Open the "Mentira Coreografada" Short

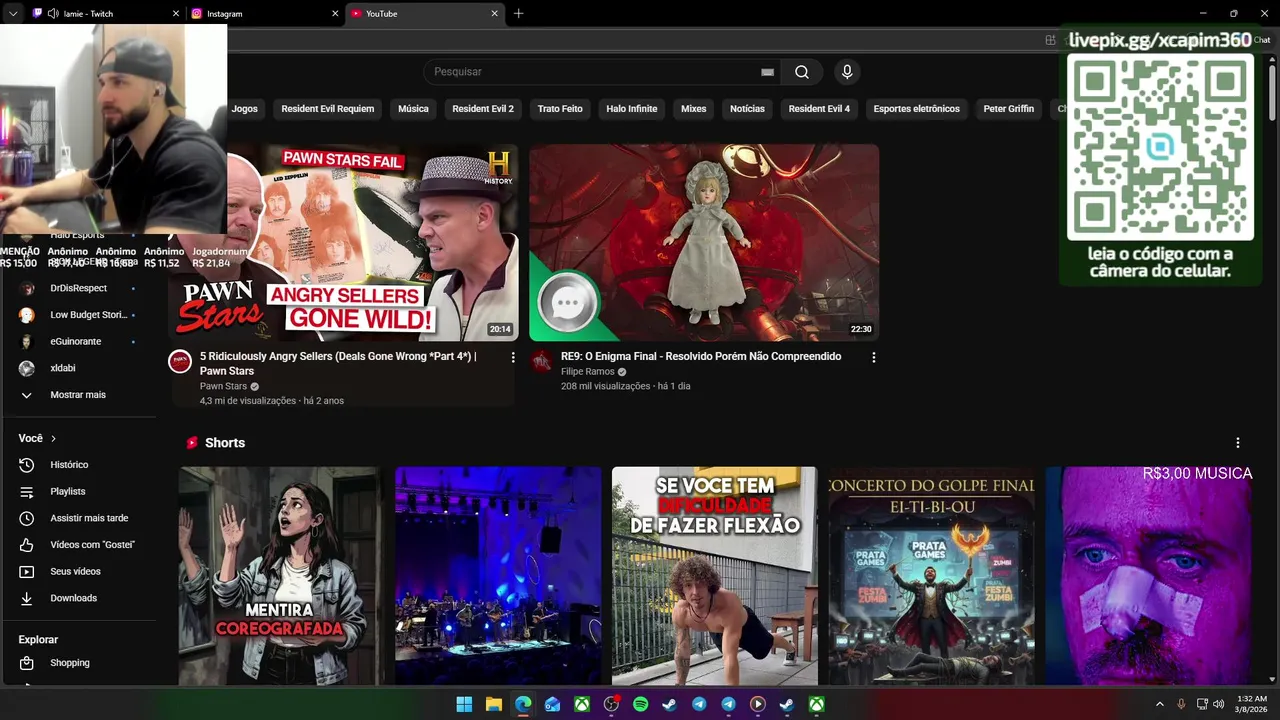coord(280,576)
